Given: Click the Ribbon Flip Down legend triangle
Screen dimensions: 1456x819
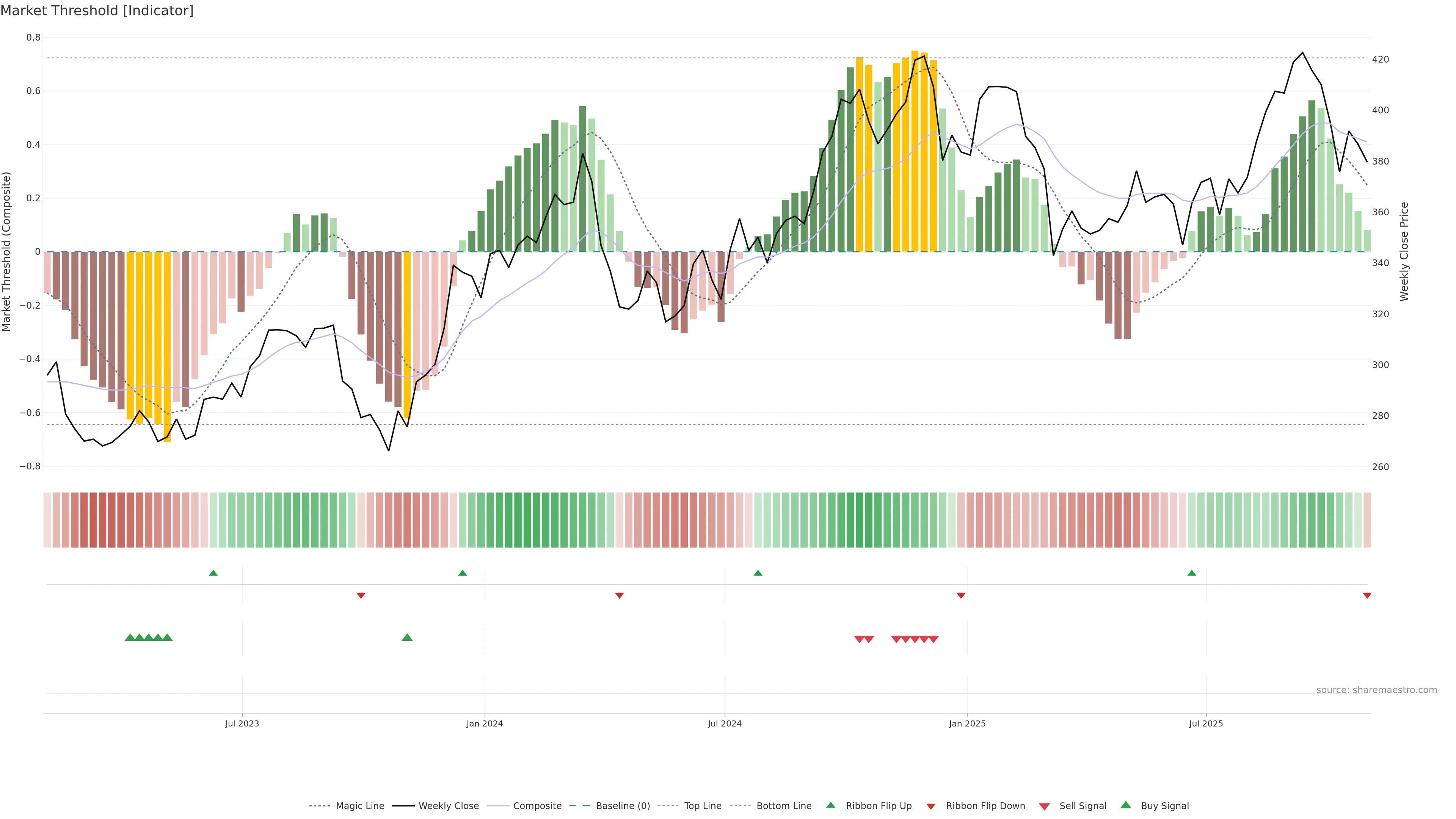Looking at the screenshot, I should [x=930, y=806].
